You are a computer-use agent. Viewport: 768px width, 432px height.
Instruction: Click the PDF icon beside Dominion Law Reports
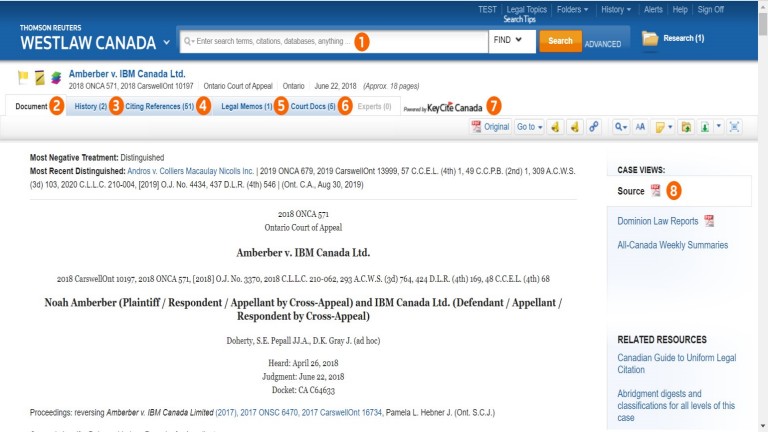[709, 221]
